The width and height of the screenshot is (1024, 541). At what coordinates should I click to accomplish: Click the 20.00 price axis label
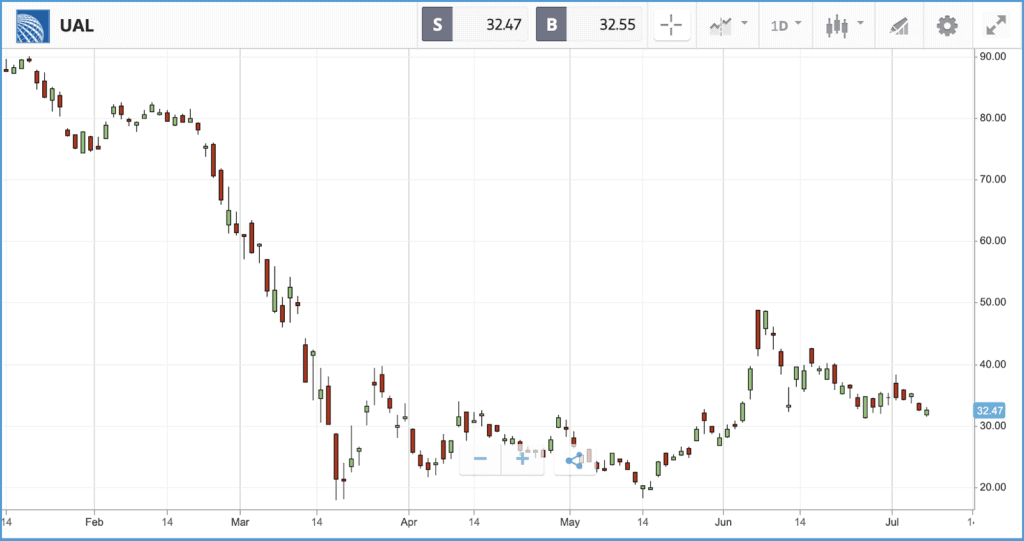click(993, 487)
